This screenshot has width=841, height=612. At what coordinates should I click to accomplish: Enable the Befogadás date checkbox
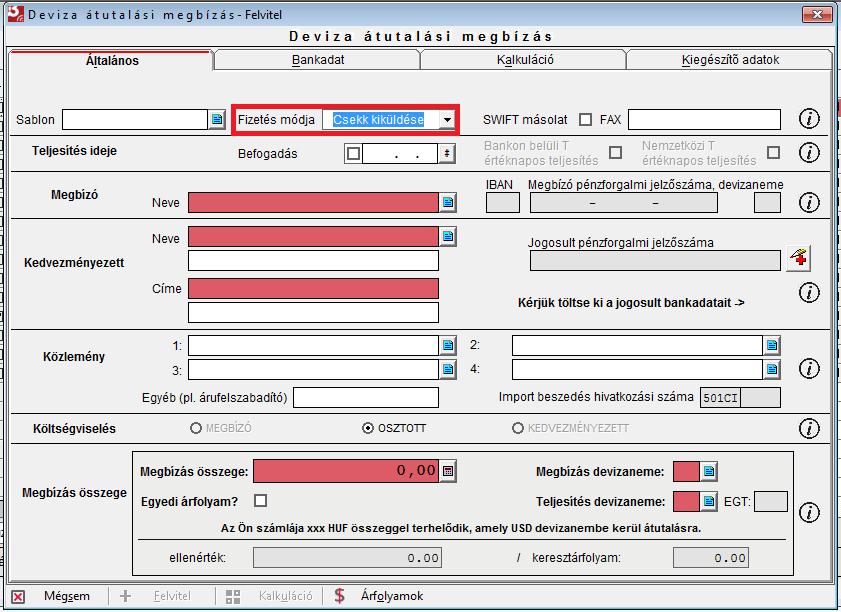353,153
